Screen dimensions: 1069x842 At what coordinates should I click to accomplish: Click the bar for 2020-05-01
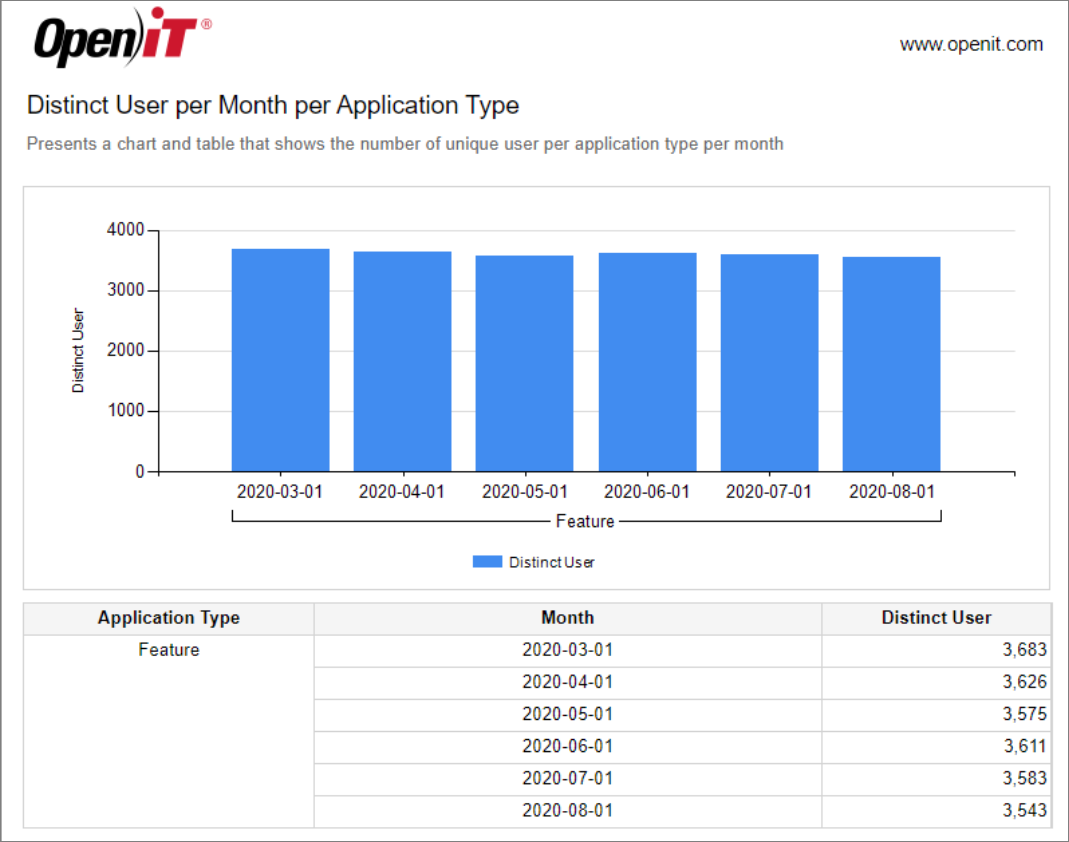coord(525,360)
